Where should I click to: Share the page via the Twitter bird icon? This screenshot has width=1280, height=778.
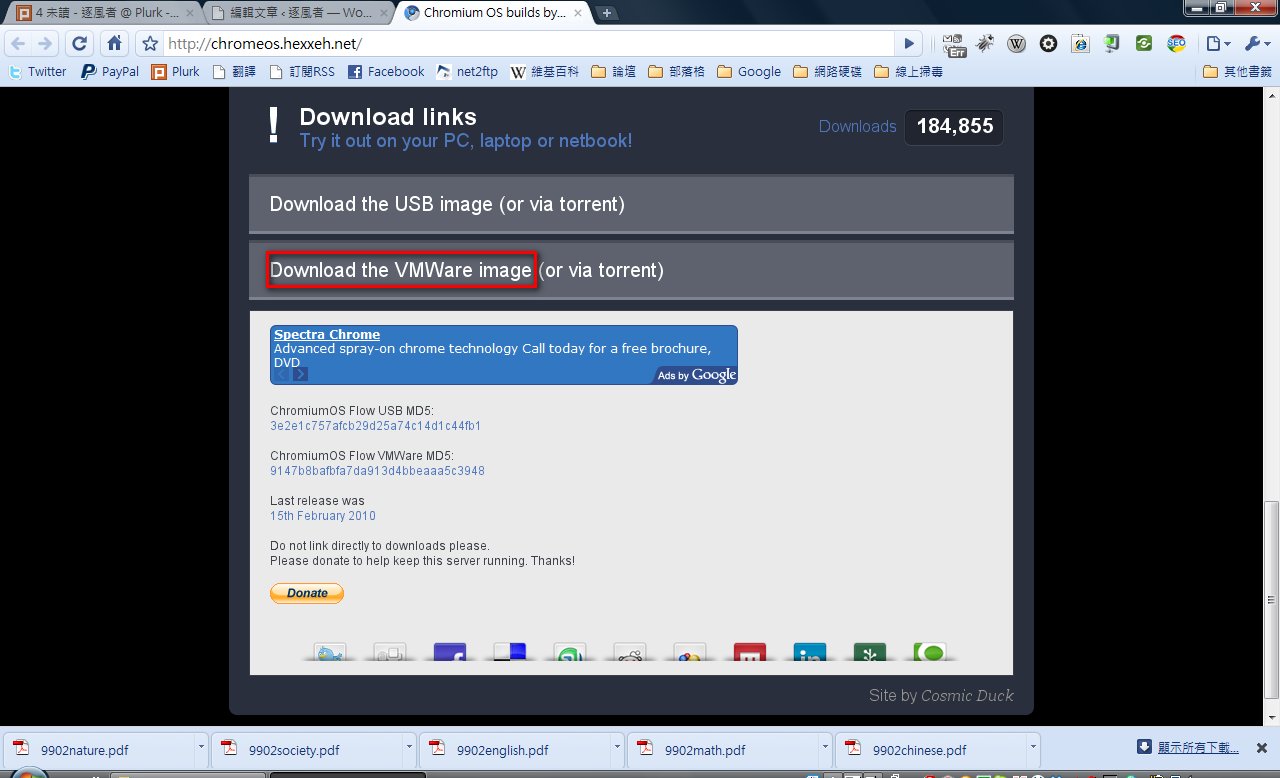(x=330, y=652)
